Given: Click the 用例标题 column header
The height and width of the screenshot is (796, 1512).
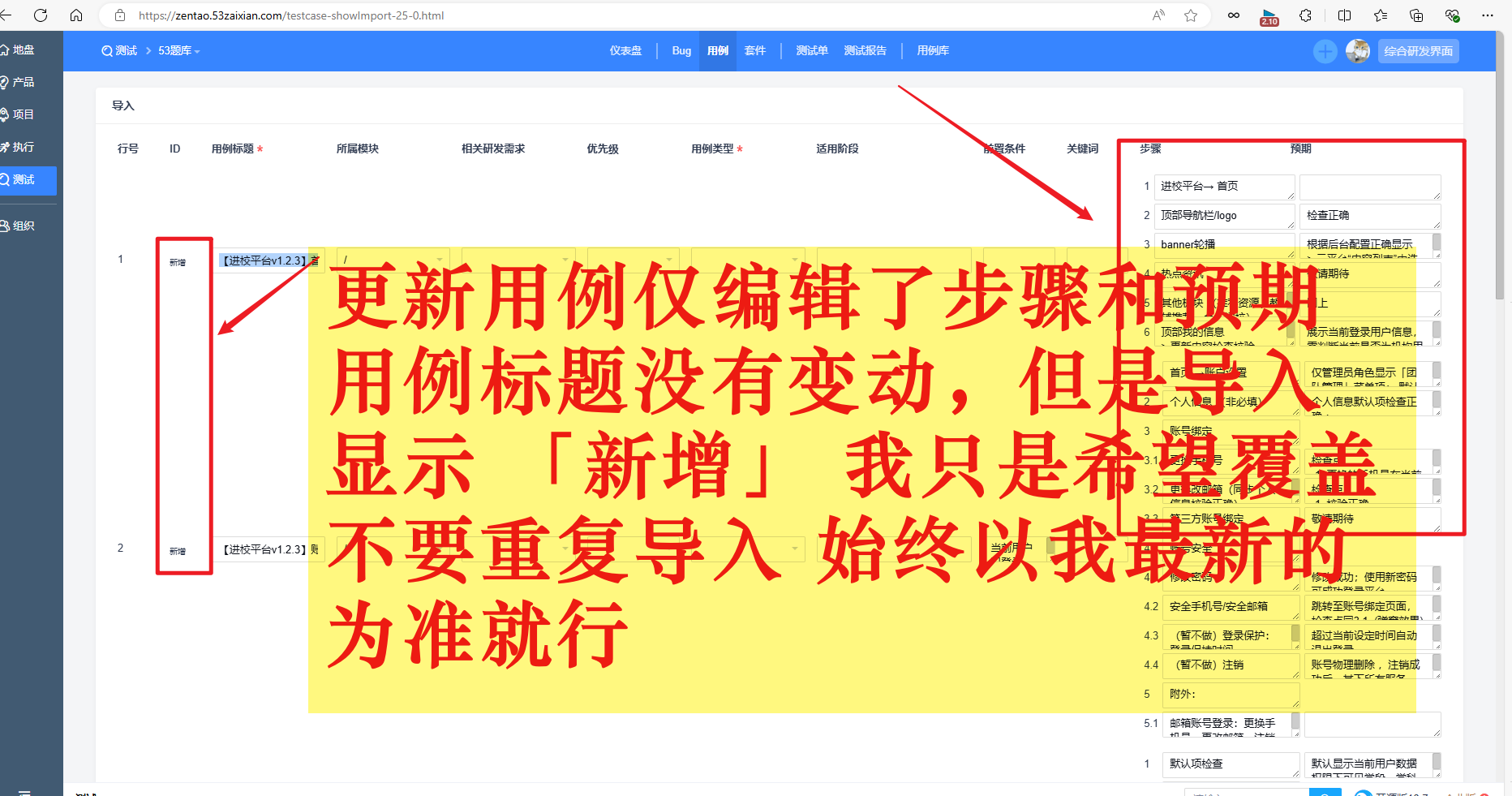Looking at the screenshot, I should pyautogui.click(x=233, y=148).
